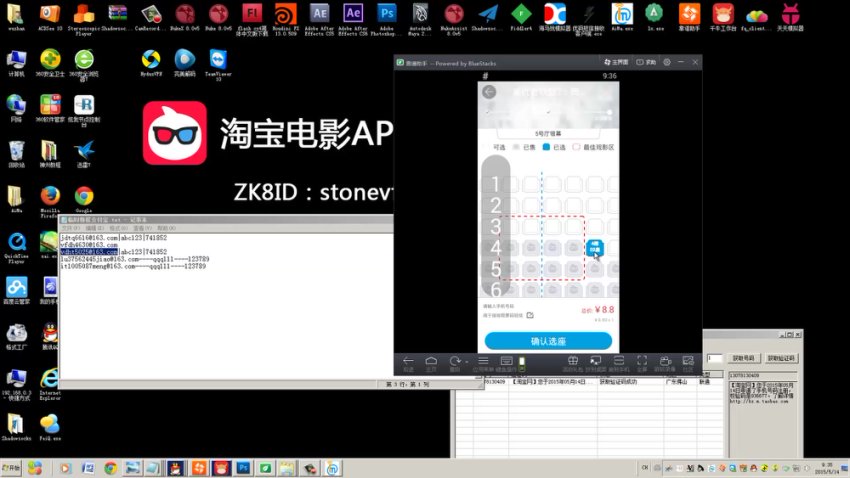Viewport: 850px width, 478px height.
Task: Open Adobe Photoshop desktop shortcut
Action: 387,14
